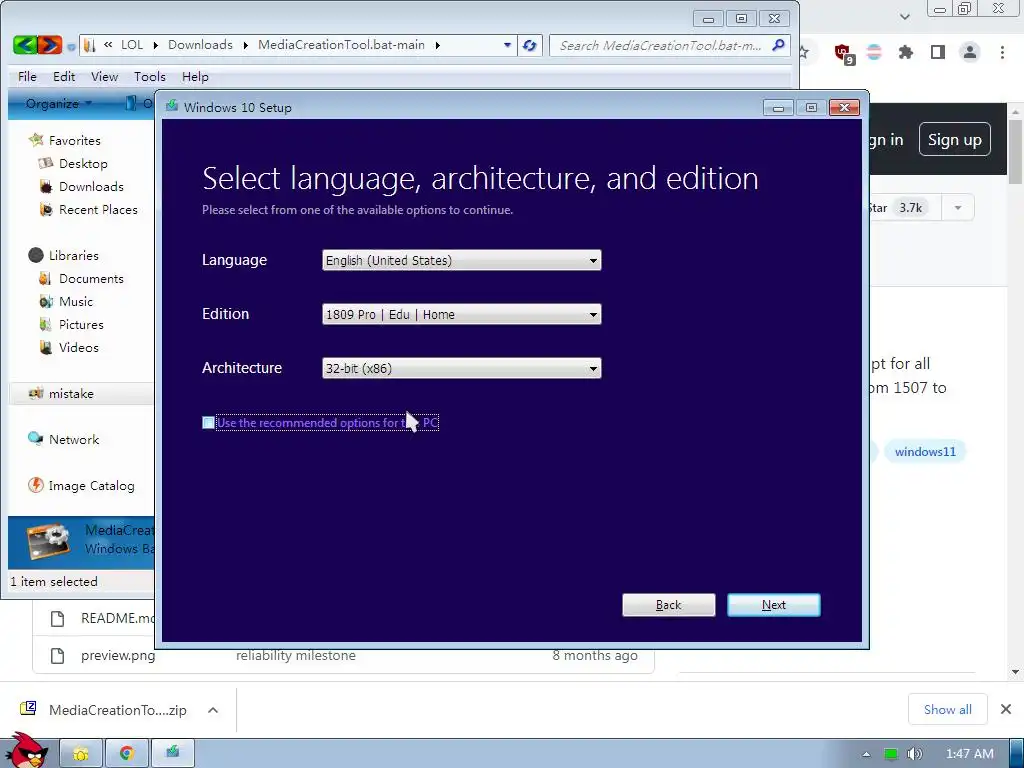This screenshot has width=1024, height=768.
Task: Click the orange Forward arrow in Explorer
Action: [50, 45]
